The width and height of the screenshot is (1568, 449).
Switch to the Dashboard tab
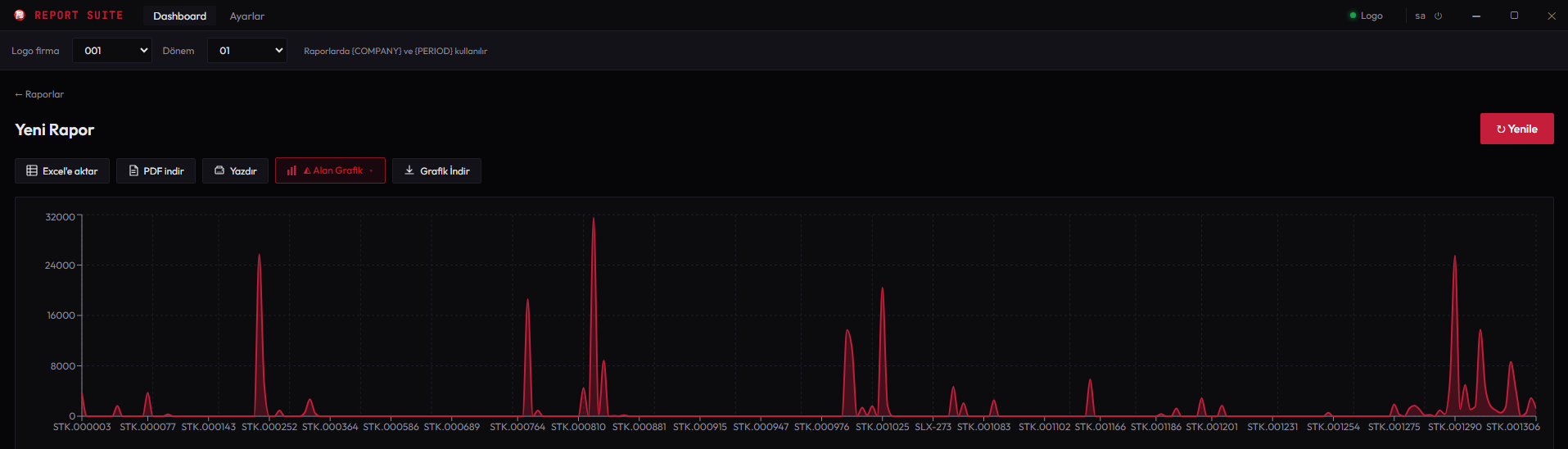(179, 16)
